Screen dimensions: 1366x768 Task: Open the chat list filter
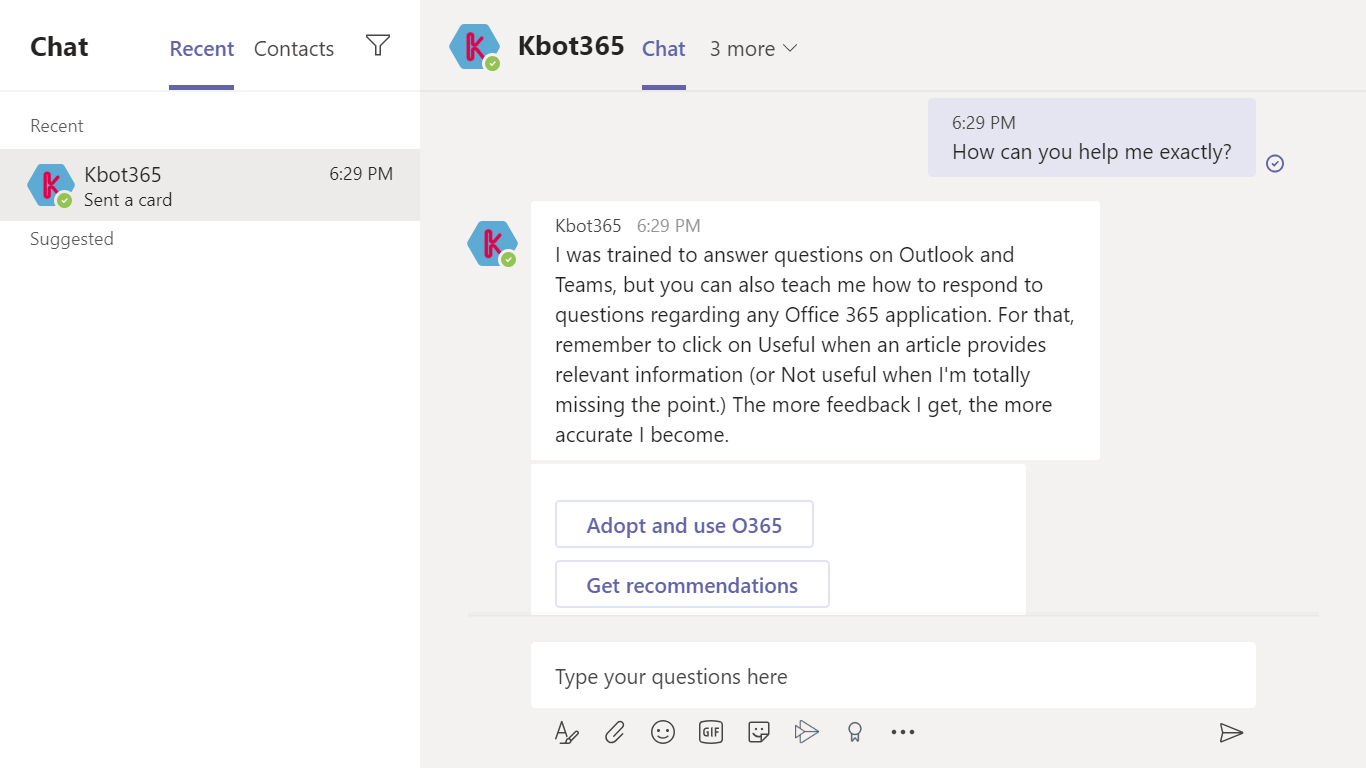click(x=377, y=46)
